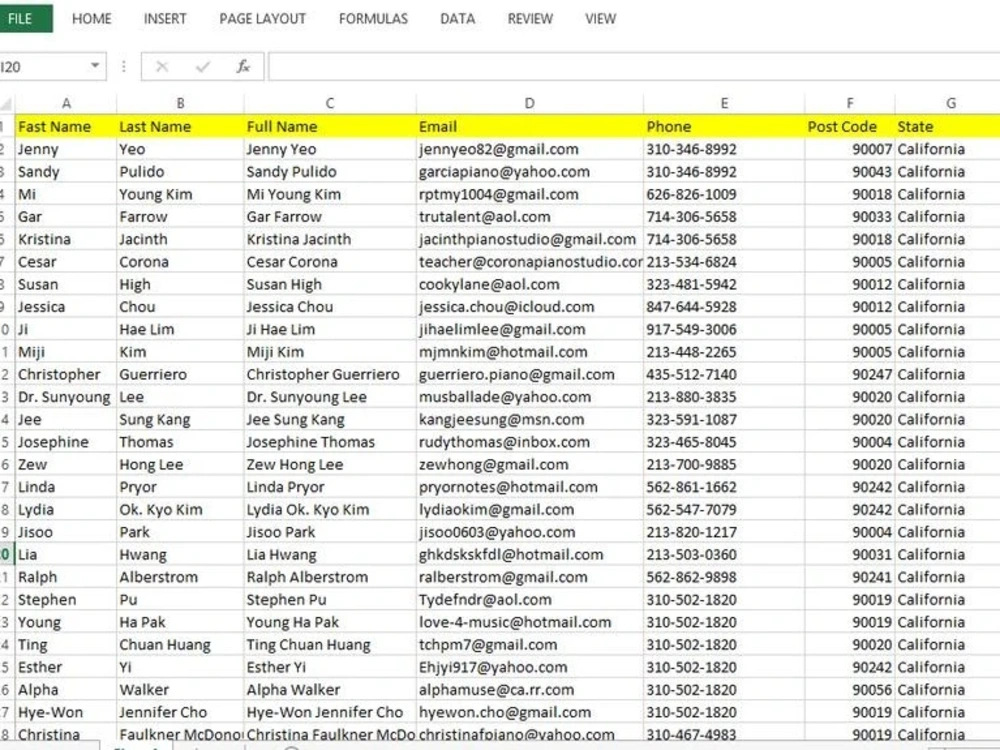Open the PAGE LAYOUT ribbon tab
The width and height of the screenshot is (1000, 750).
tap(261, 18)
